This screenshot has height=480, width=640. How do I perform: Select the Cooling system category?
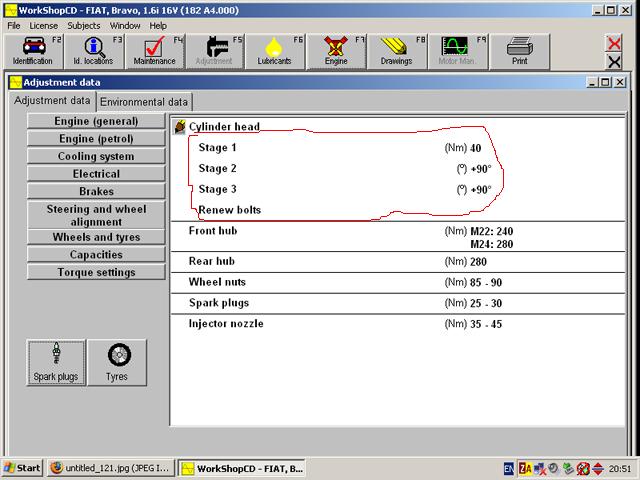pos(96,156)
